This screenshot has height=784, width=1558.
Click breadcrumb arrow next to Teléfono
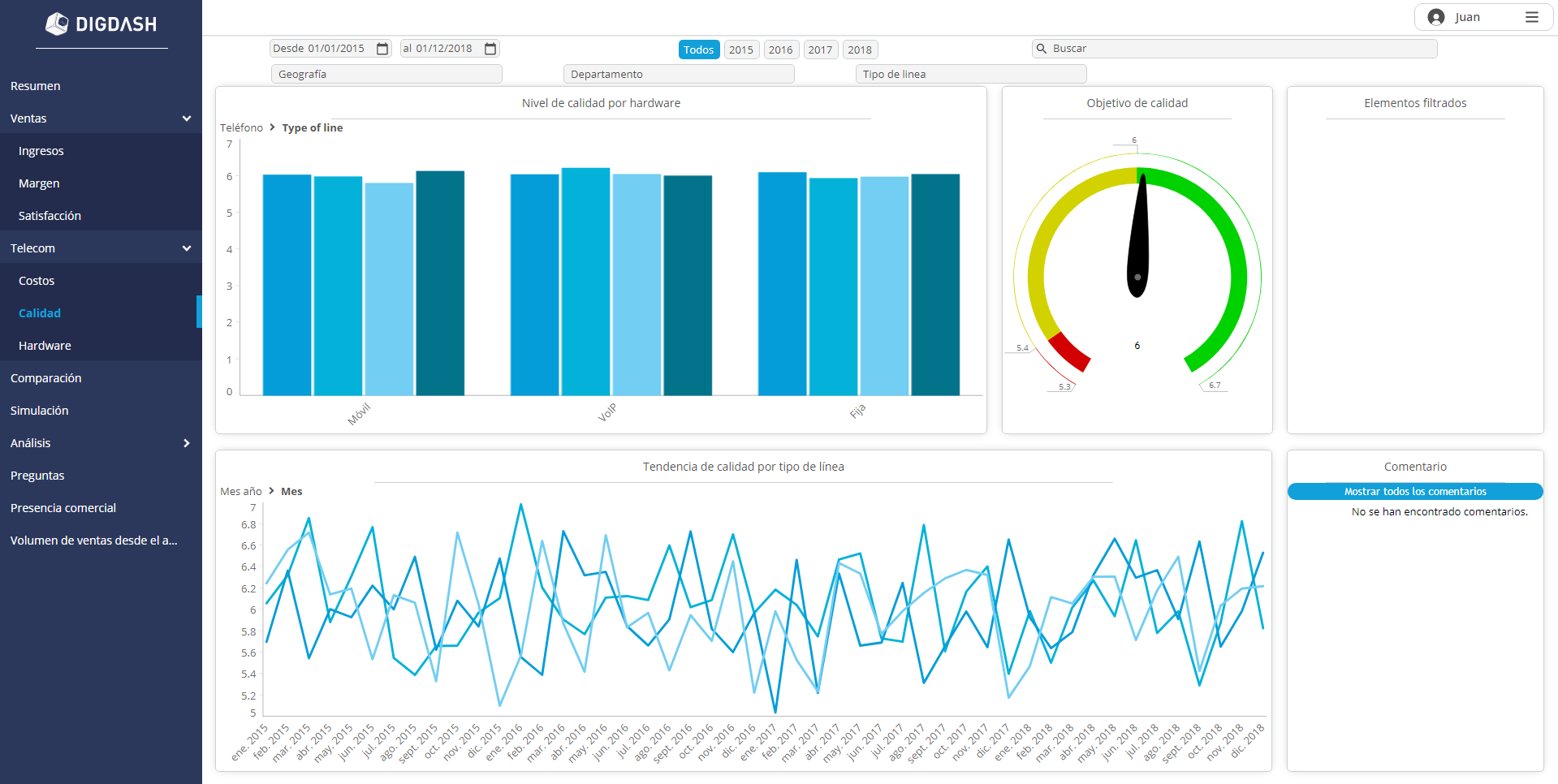(x=272, y=127)
